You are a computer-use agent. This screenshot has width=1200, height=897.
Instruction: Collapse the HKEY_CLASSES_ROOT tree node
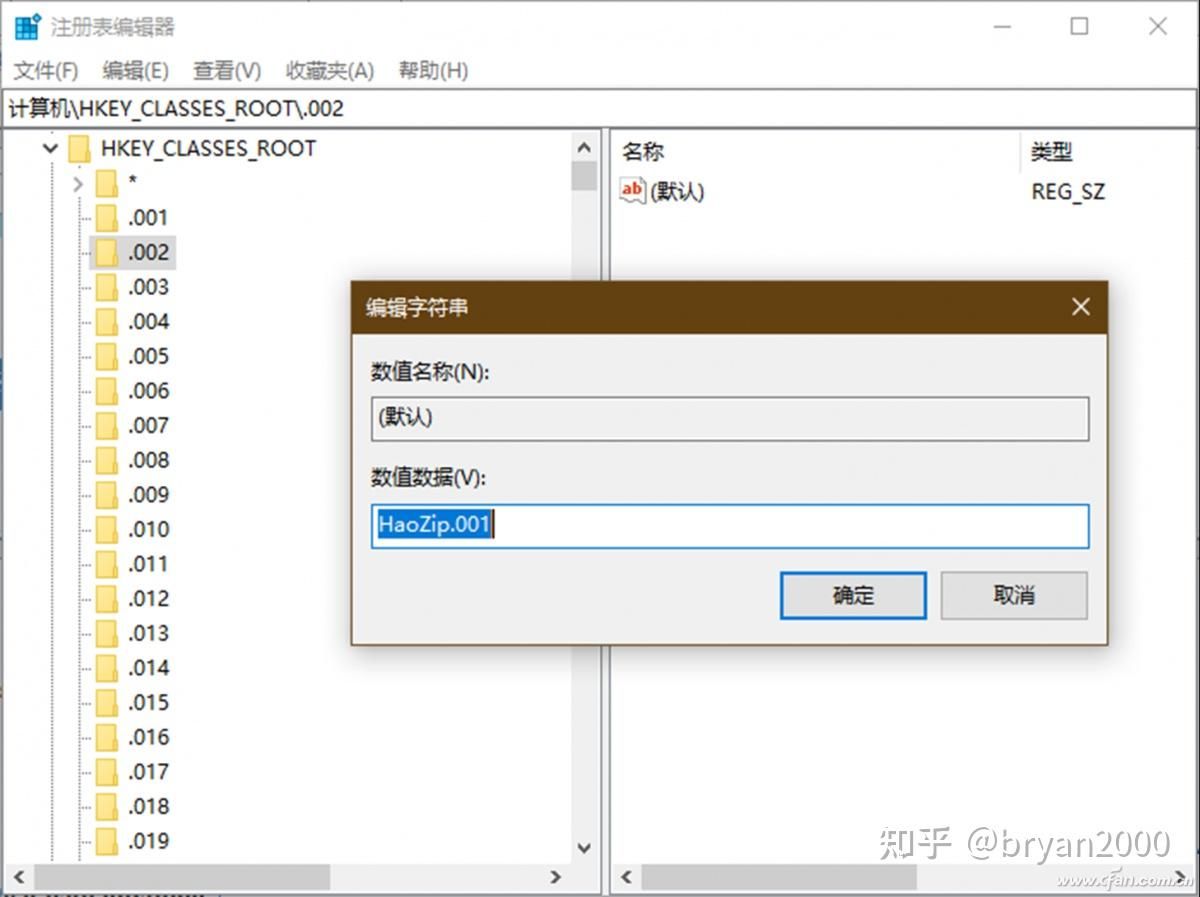50,149
